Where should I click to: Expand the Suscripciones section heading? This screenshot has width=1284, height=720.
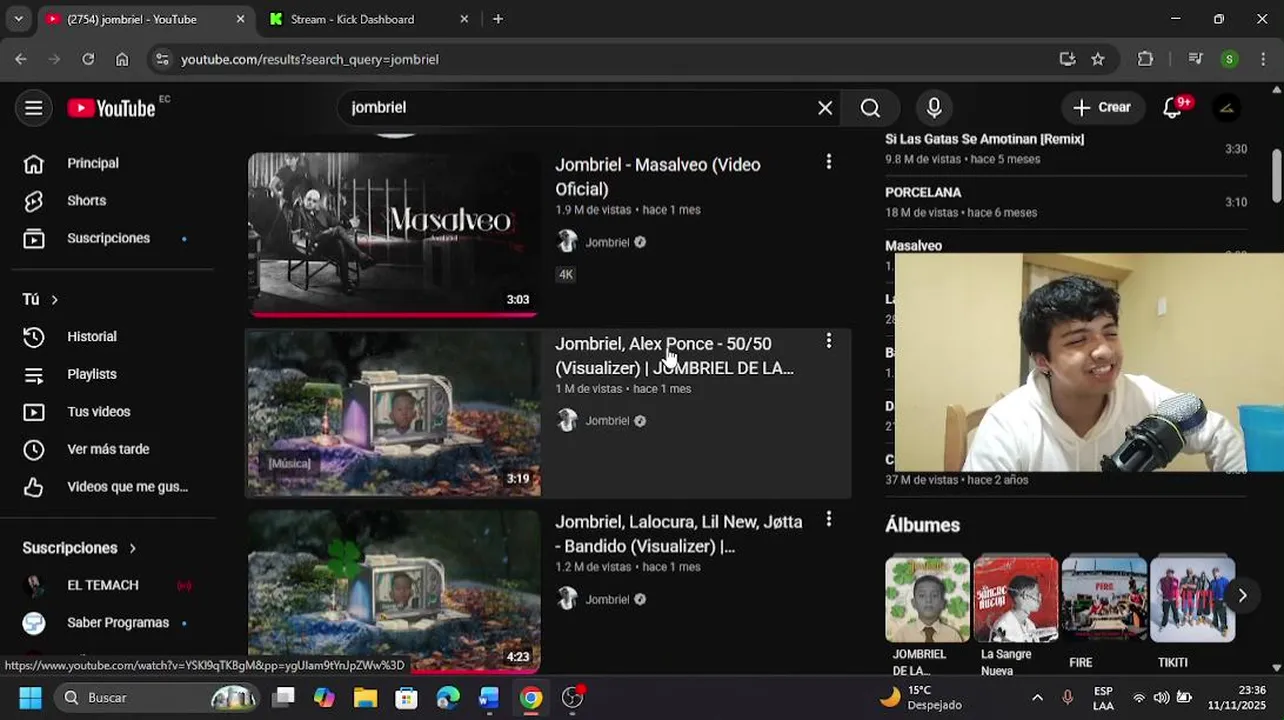(x=80, y=548)
